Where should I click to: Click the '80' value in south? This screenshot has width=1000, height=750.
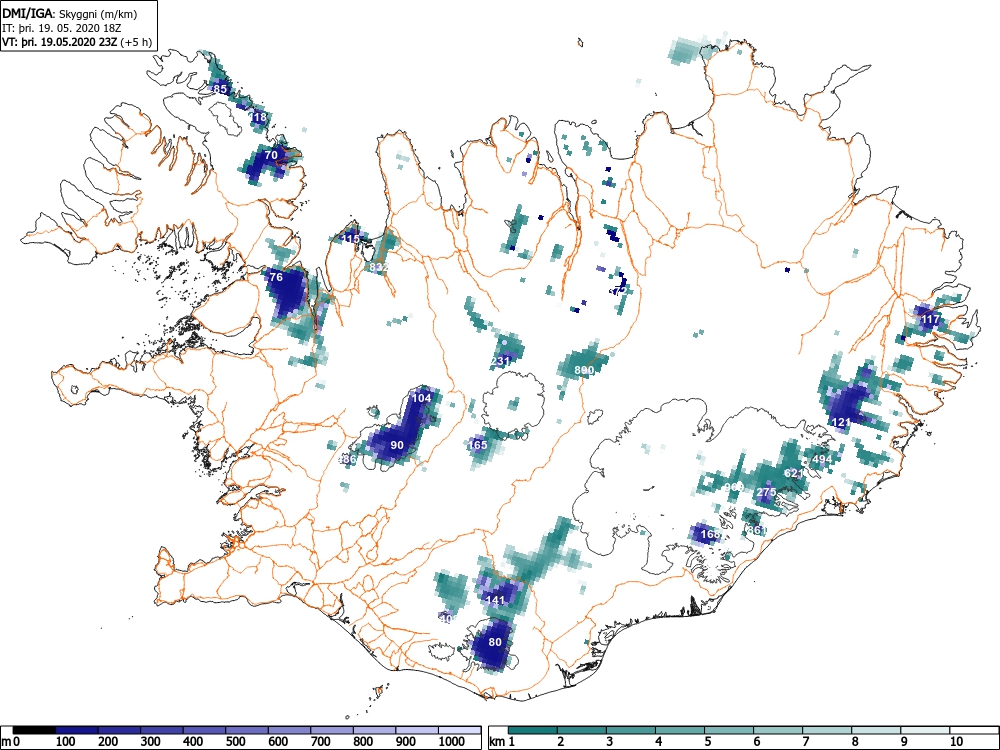point(495,642)
